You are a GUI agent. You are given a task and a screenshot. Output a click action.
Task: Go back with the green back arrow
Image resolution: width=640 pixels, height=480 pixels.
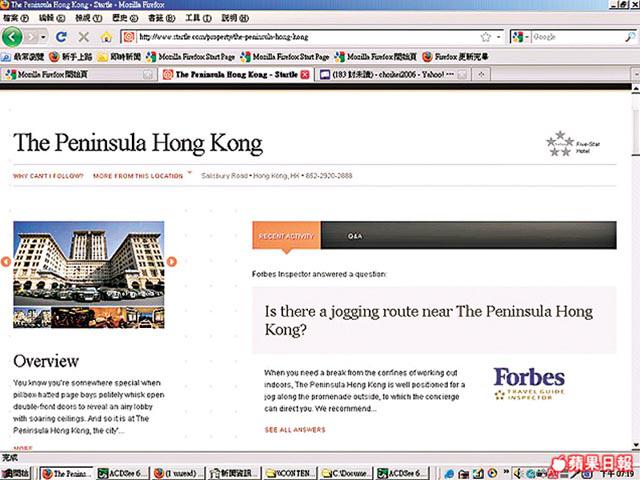point(12,37)
